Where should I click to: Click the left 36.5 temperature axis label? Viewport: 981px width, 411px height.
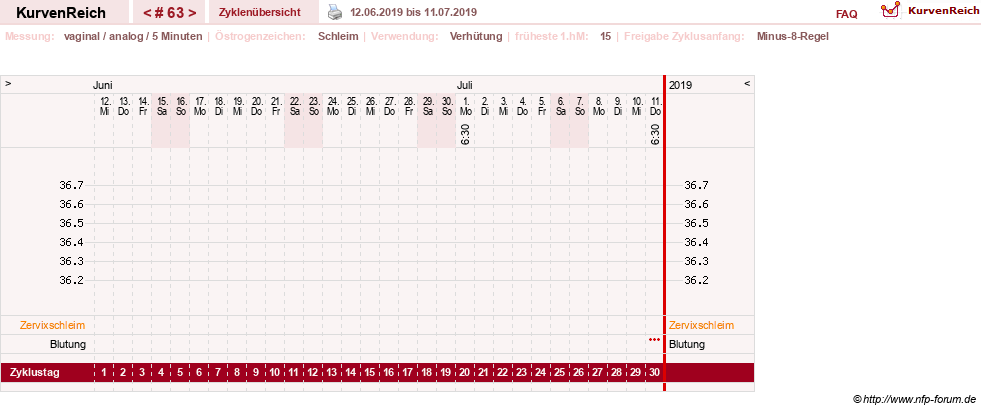[x=71, y=223]
